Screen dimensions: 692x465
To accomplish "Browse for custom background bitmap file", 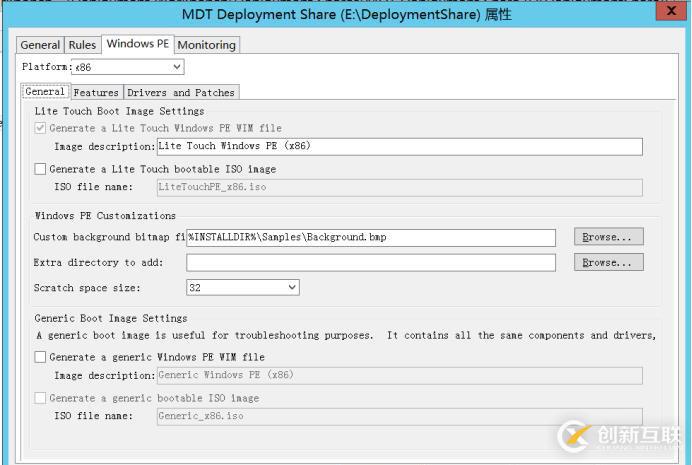I will point(609,236).
